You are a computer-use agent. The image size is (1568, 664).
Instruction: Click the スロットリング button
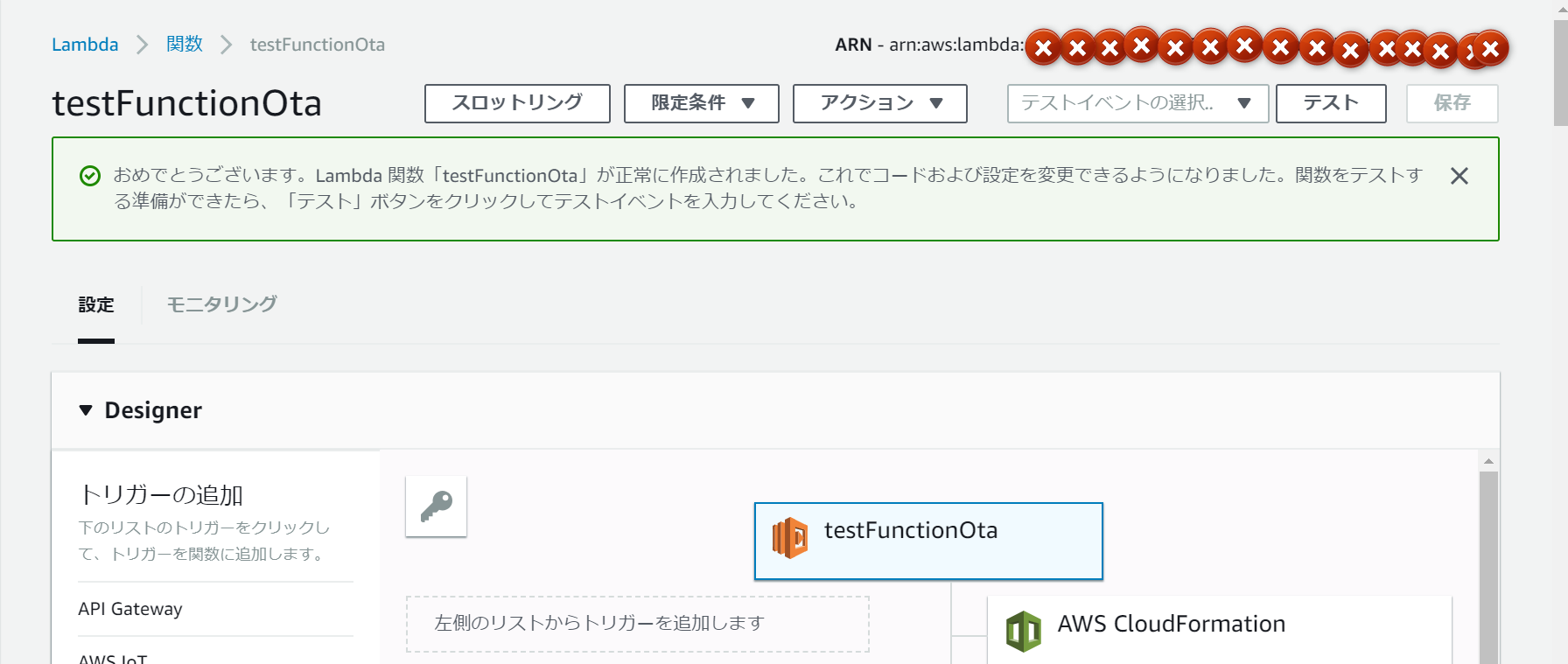coord(517,103)
